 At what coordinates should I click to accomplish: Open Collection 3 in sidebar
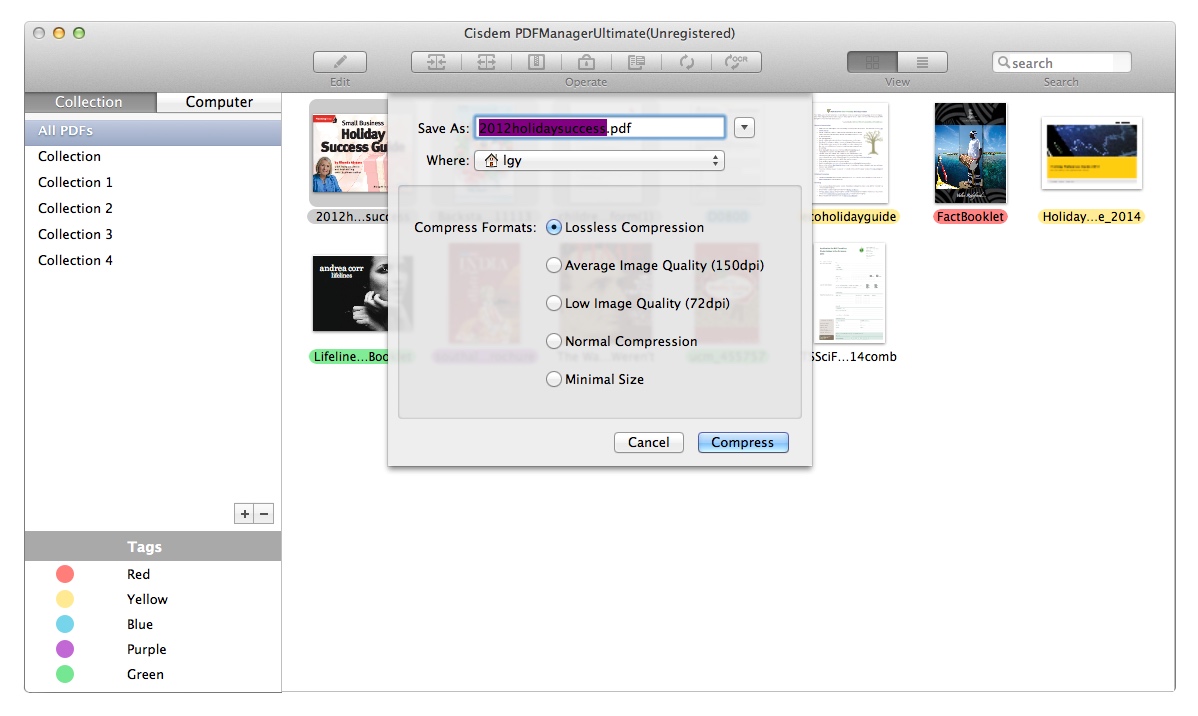[x=153, y=234]
